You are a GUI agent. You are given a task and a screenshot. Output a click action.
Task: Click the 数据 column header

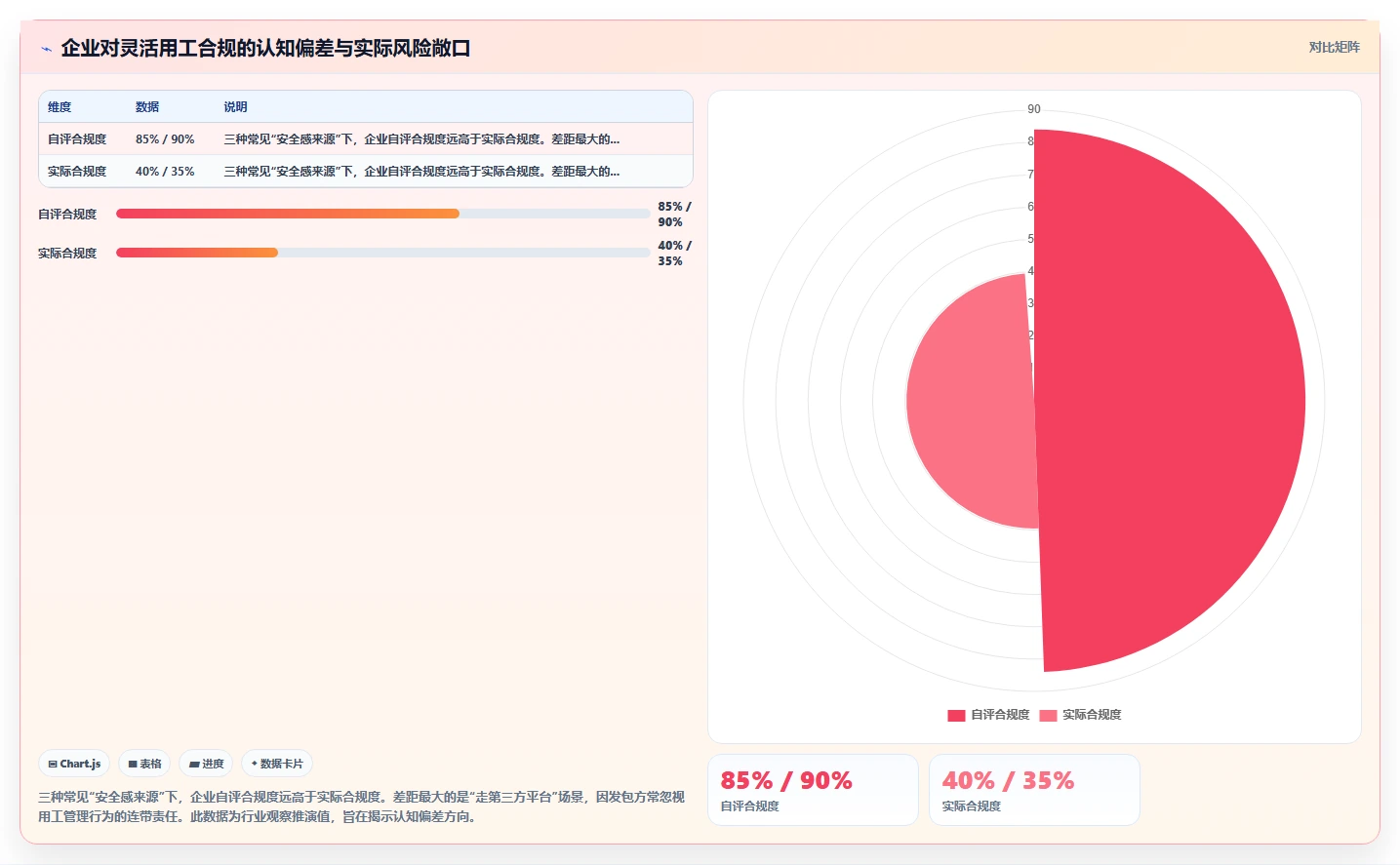tap(147, 107)
